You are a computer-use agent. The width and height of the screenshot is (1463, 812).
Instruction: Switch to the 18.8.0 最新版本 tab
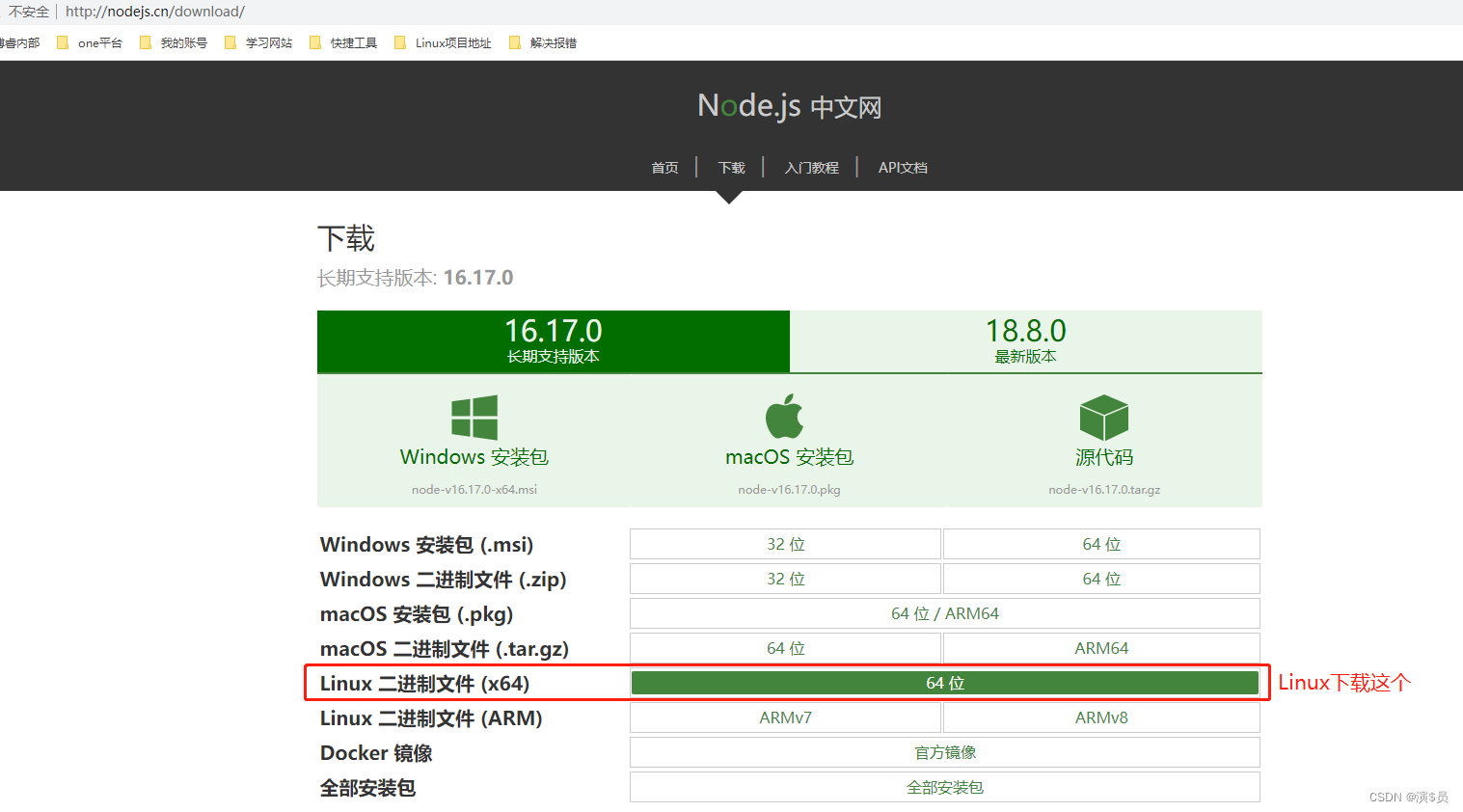coord(1026,341)
